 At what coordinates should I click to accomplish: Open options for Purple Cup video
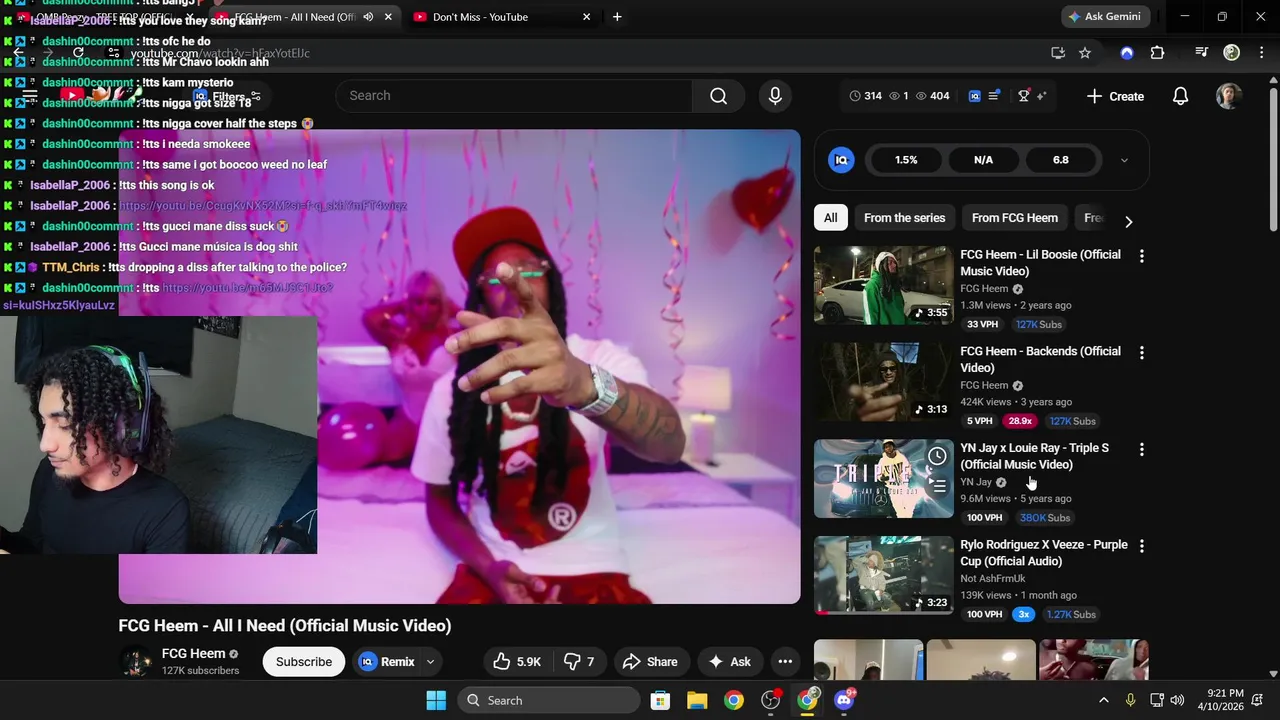pos(1141,547)
